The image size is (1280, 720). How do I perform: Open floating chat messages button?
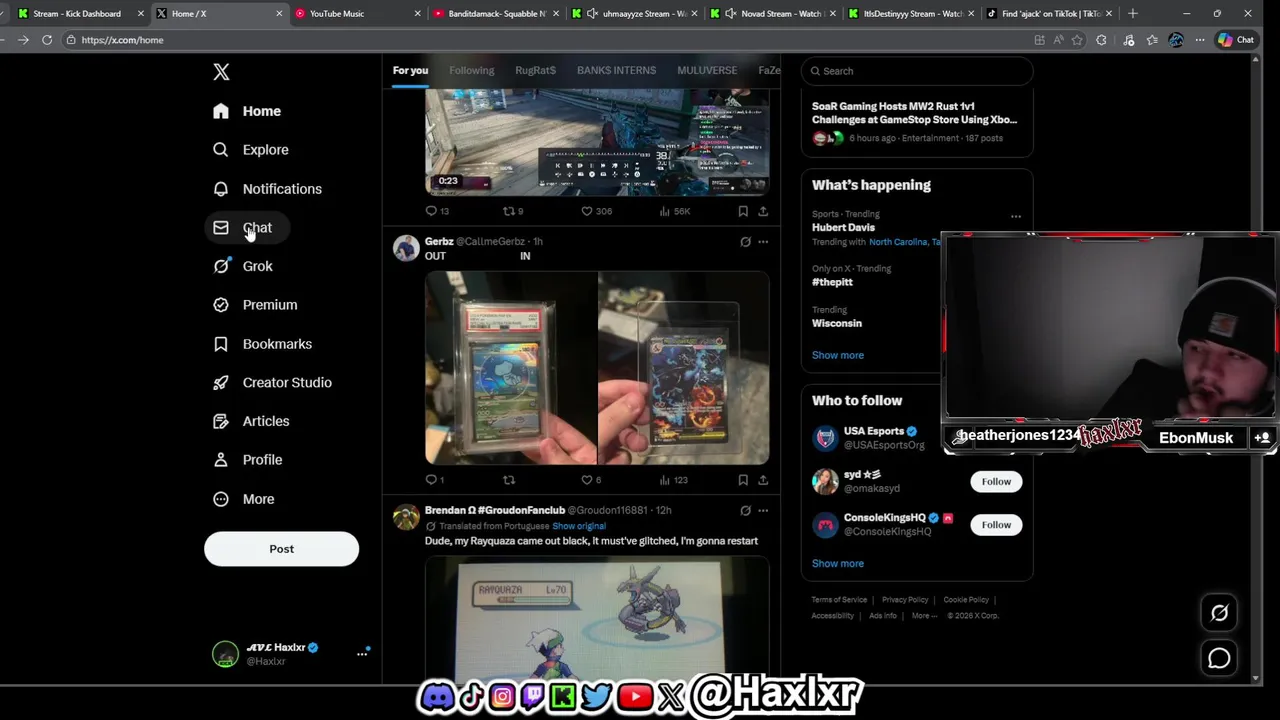(1219, 658)
